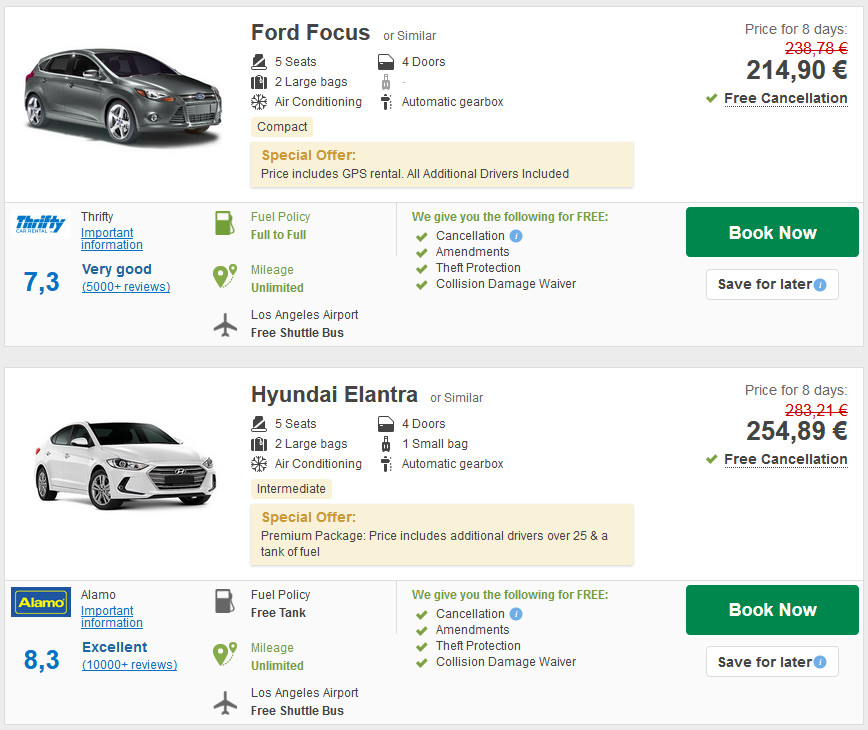The width and height of the screenshot is (868, 730).
Task: Book the Hyundai Elantra now
Action: (x=772, y=610)
